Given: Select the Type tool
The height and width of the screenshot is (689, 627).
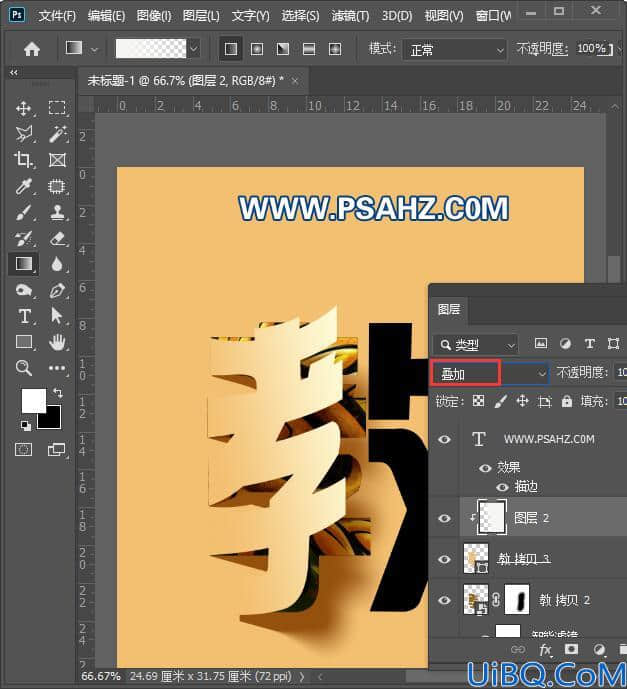Looking at the screenshot, I should 24,316.
